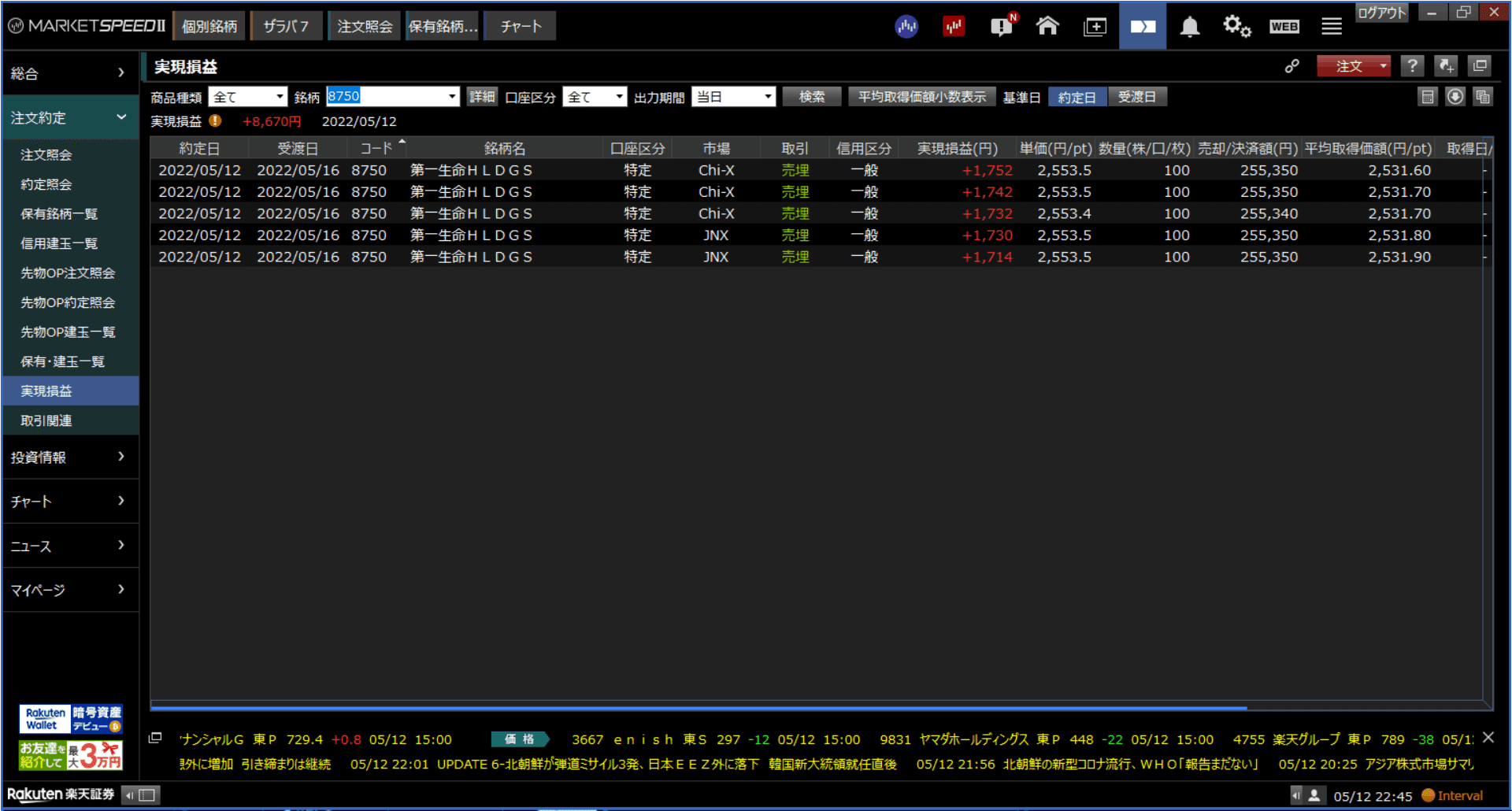Image resolution: width=1512 pixels, height=811 pixels.
Task: Expand the 投資情報 sidebar section
Action: [x=70, y=457]
